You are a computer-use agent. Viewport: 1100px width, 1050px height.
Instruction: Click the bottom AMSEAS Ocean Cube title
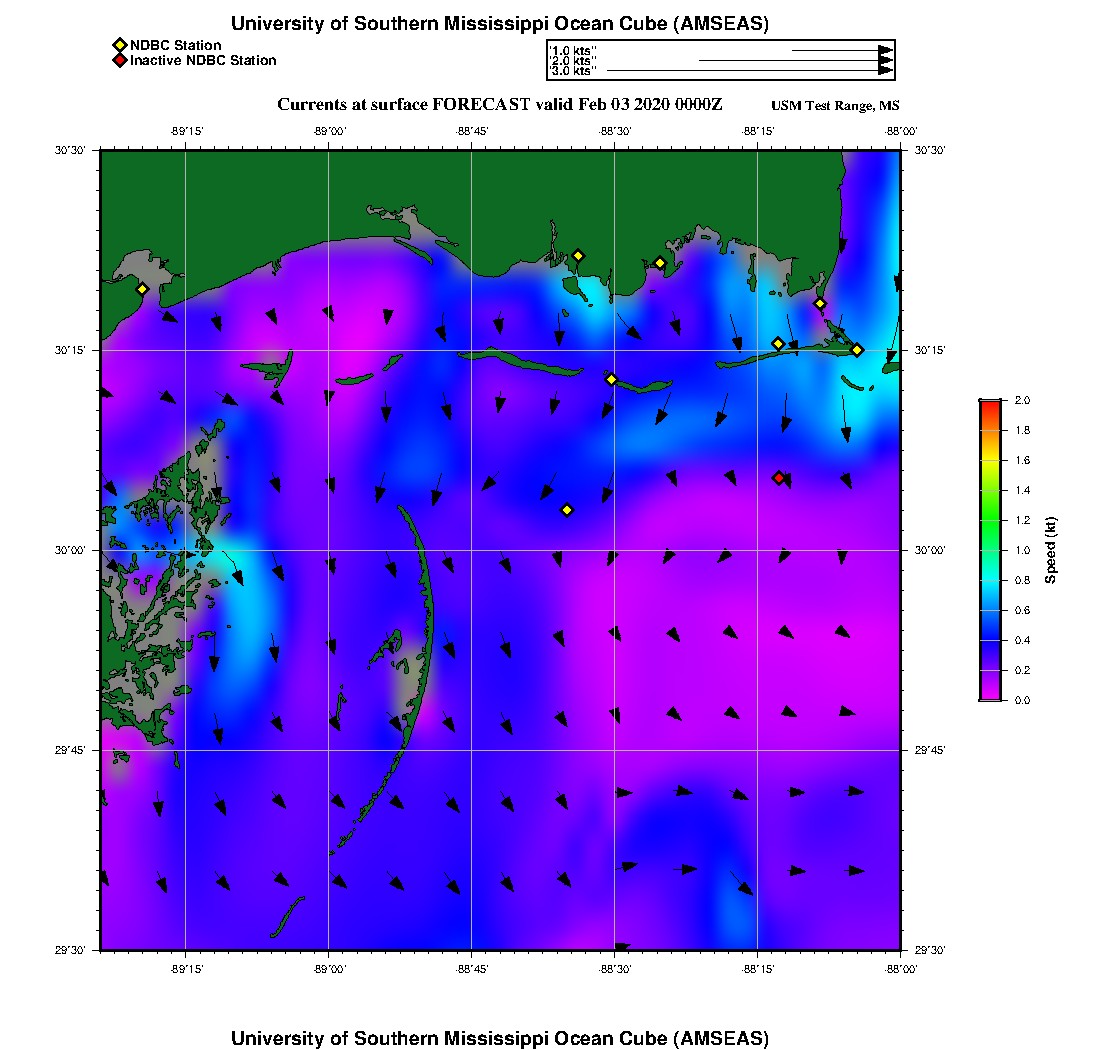click(500, 1038)
